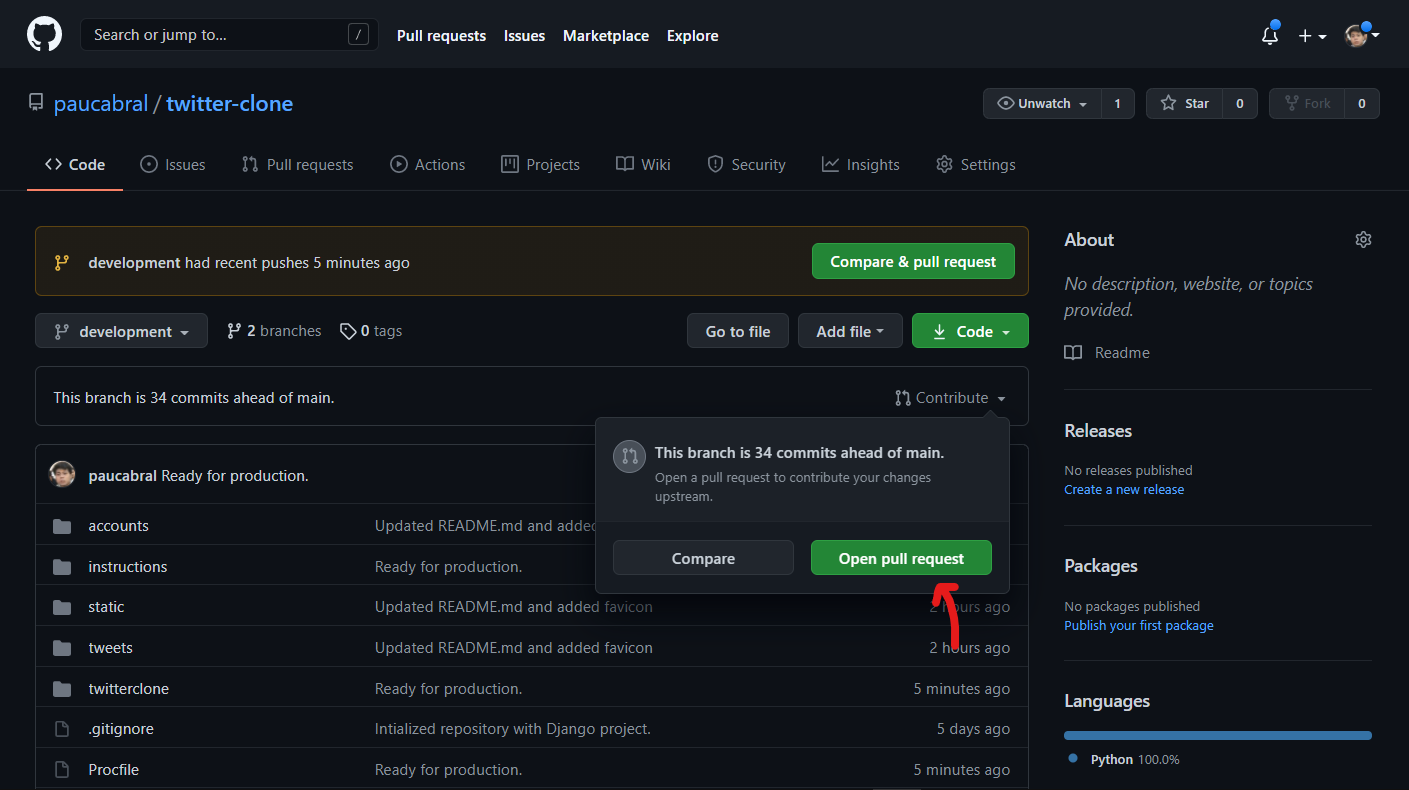
Task: Click the twitterclone folder icon
Action: 62,689
